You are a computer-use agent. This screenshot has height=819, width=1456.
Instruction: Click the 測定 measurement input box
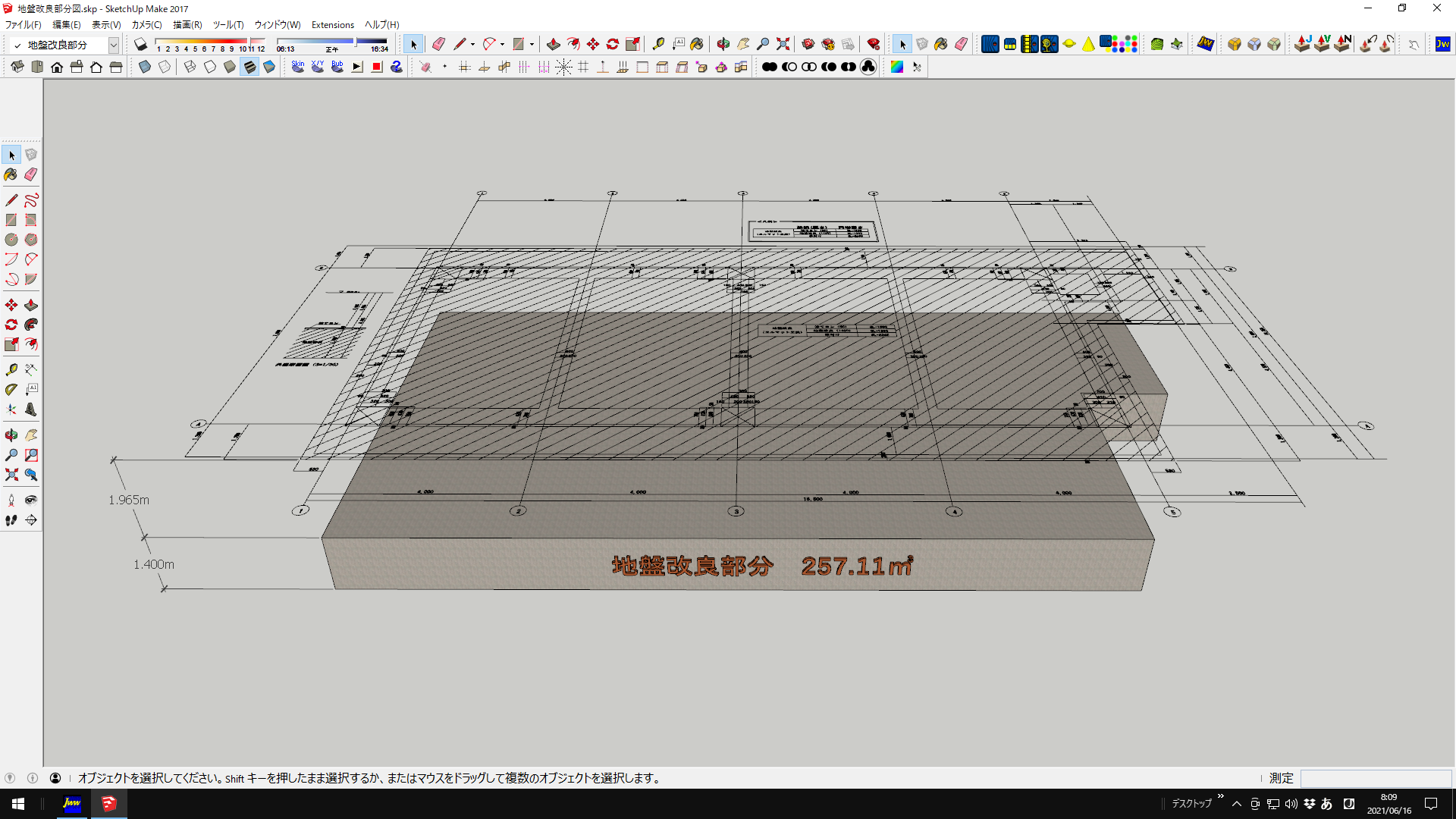pos(1376,778)
